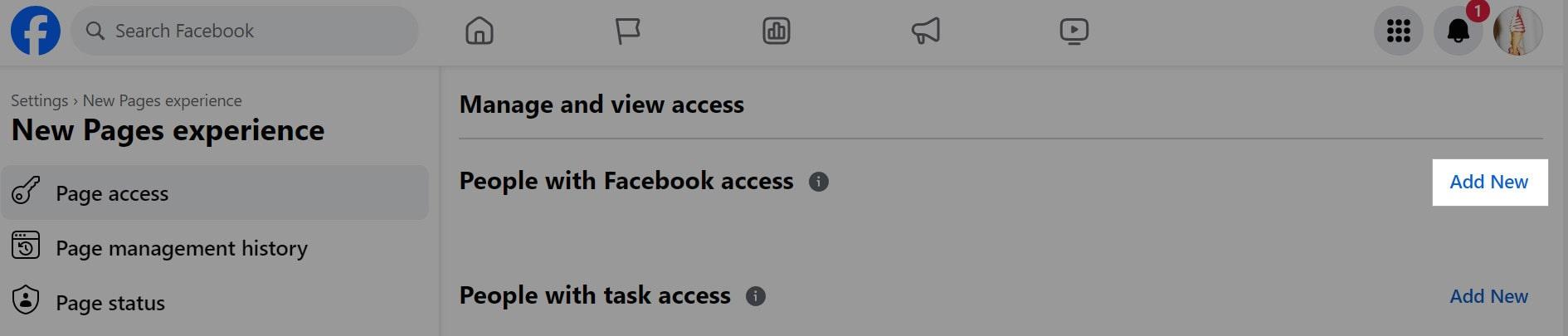Click the Facebook logo icon
This screenshot has width=1568, height=336.
tap(35, 31)
